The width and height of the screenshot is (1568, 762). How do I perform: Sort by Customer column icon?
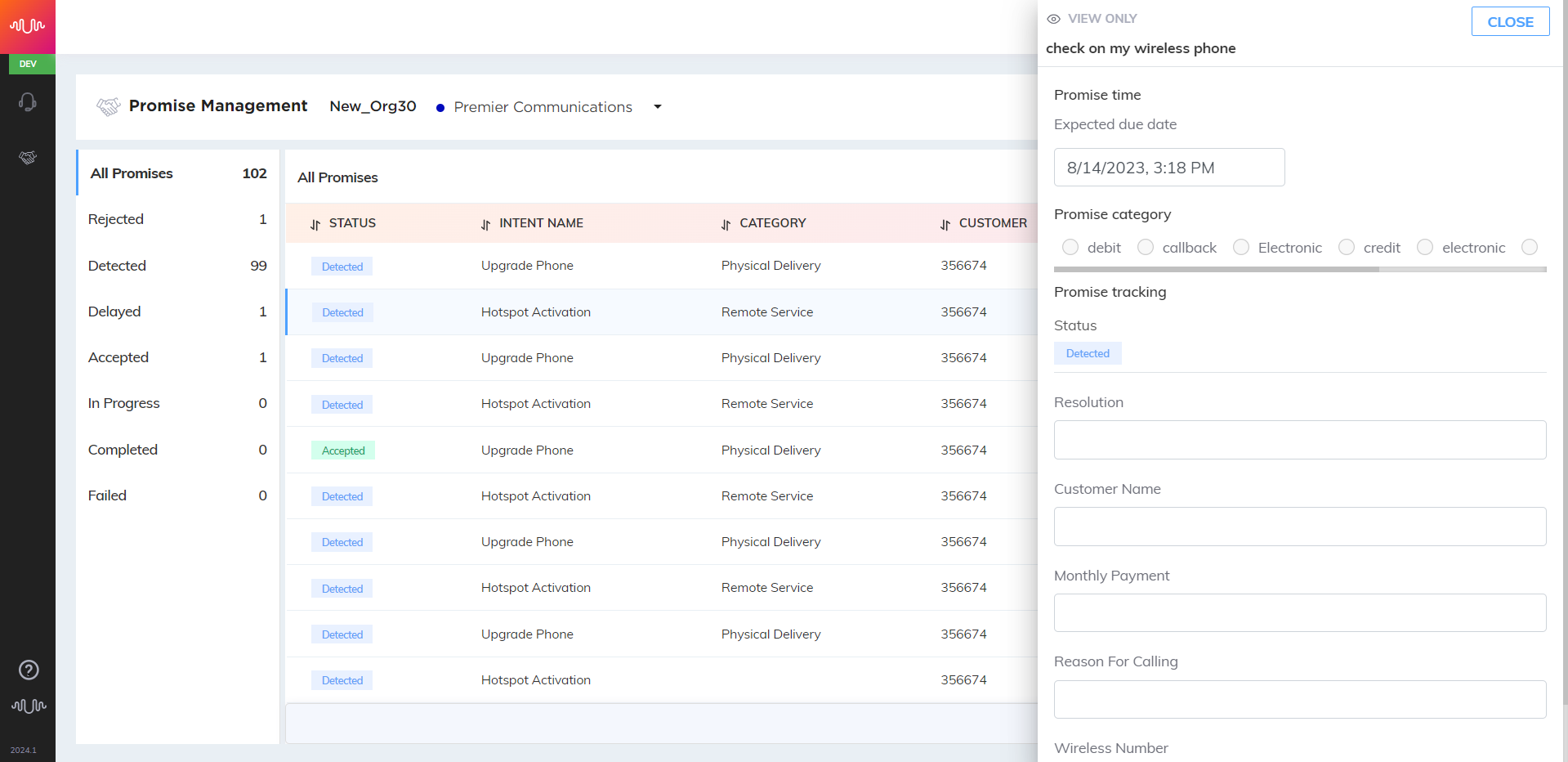(x=945, y=224)
